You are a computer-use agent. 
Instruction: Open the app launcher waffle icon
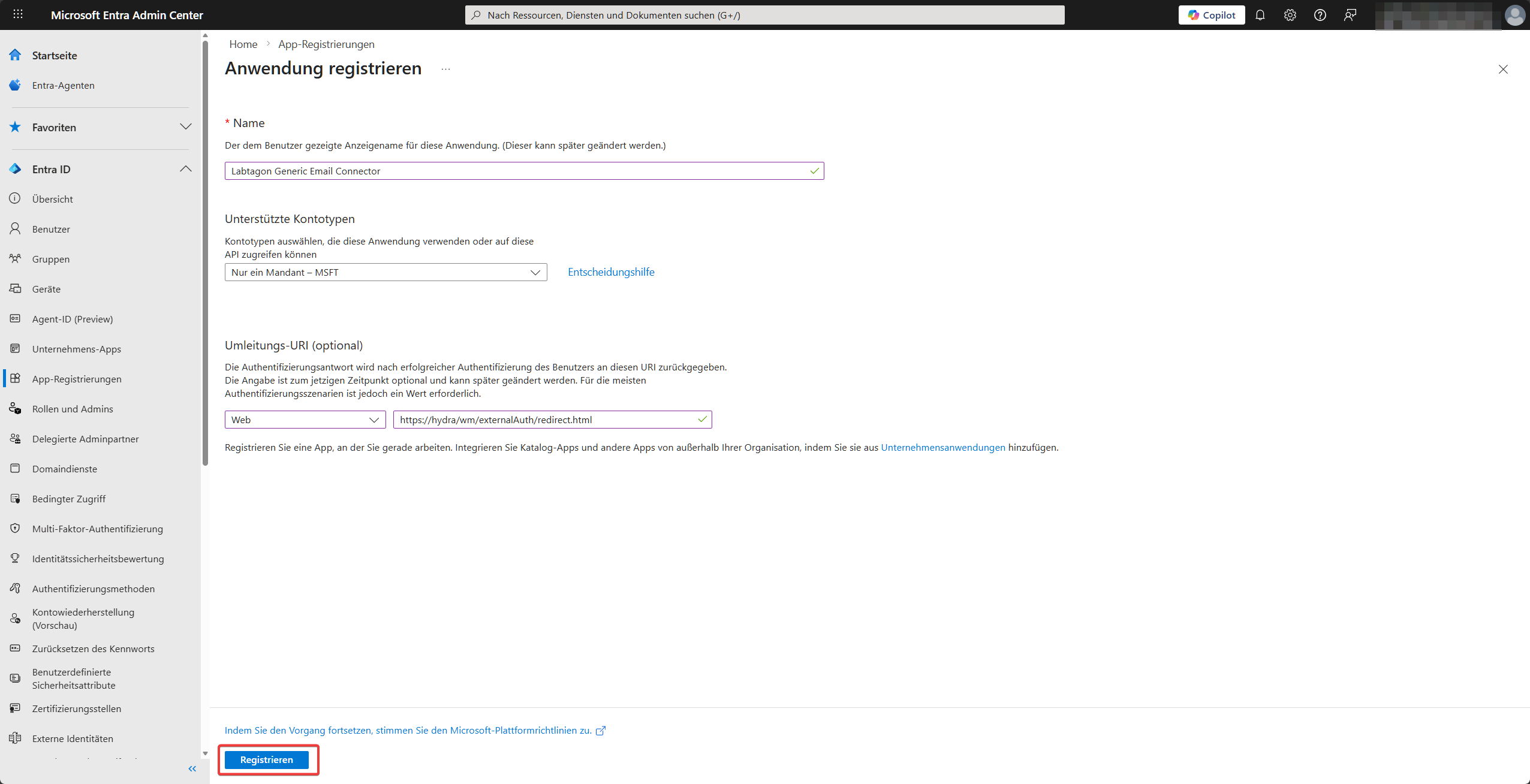point(18,14)
